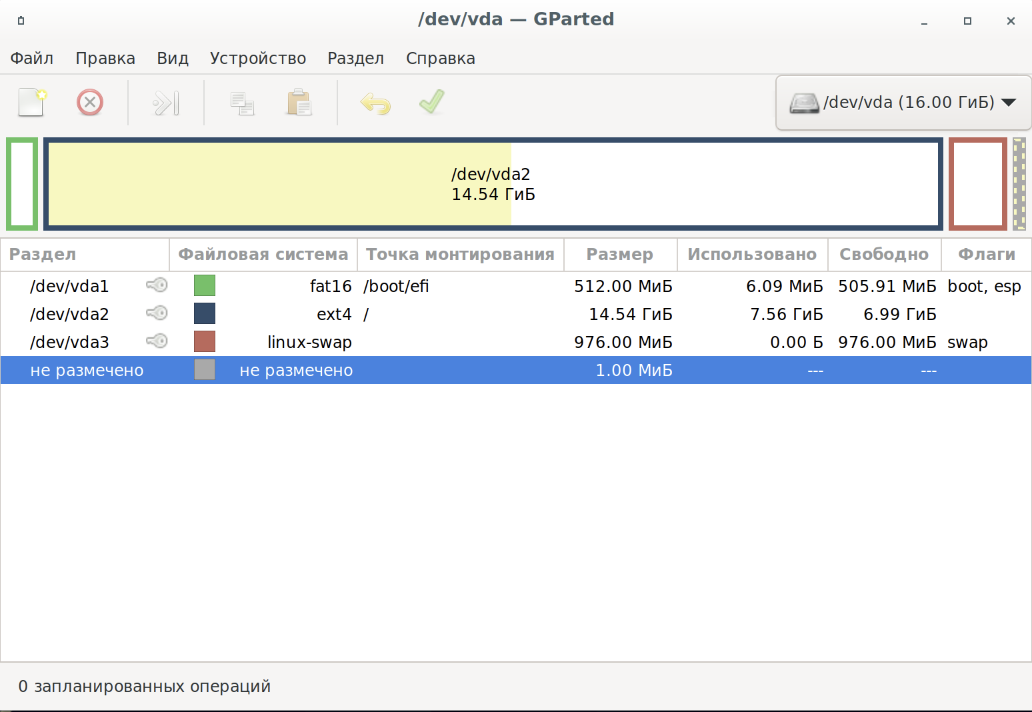Click the 14.54 ГиБ size cell in the table
The image size is (1032, 712).
tap(631, 314)
